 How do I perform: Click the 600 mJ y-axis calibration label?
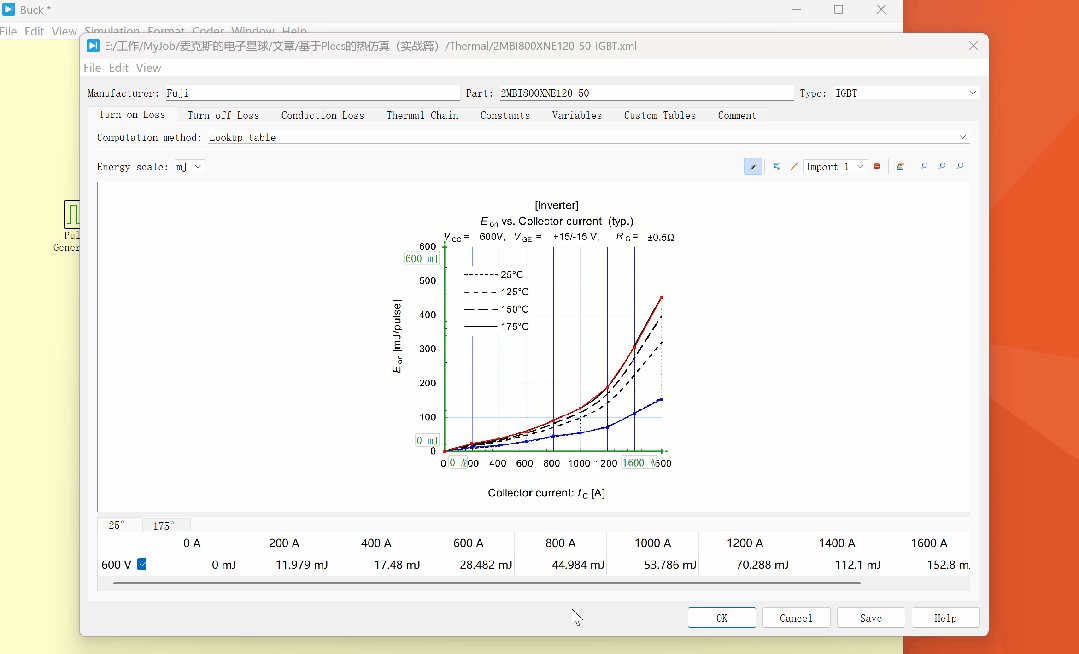[x=422, y=258]
